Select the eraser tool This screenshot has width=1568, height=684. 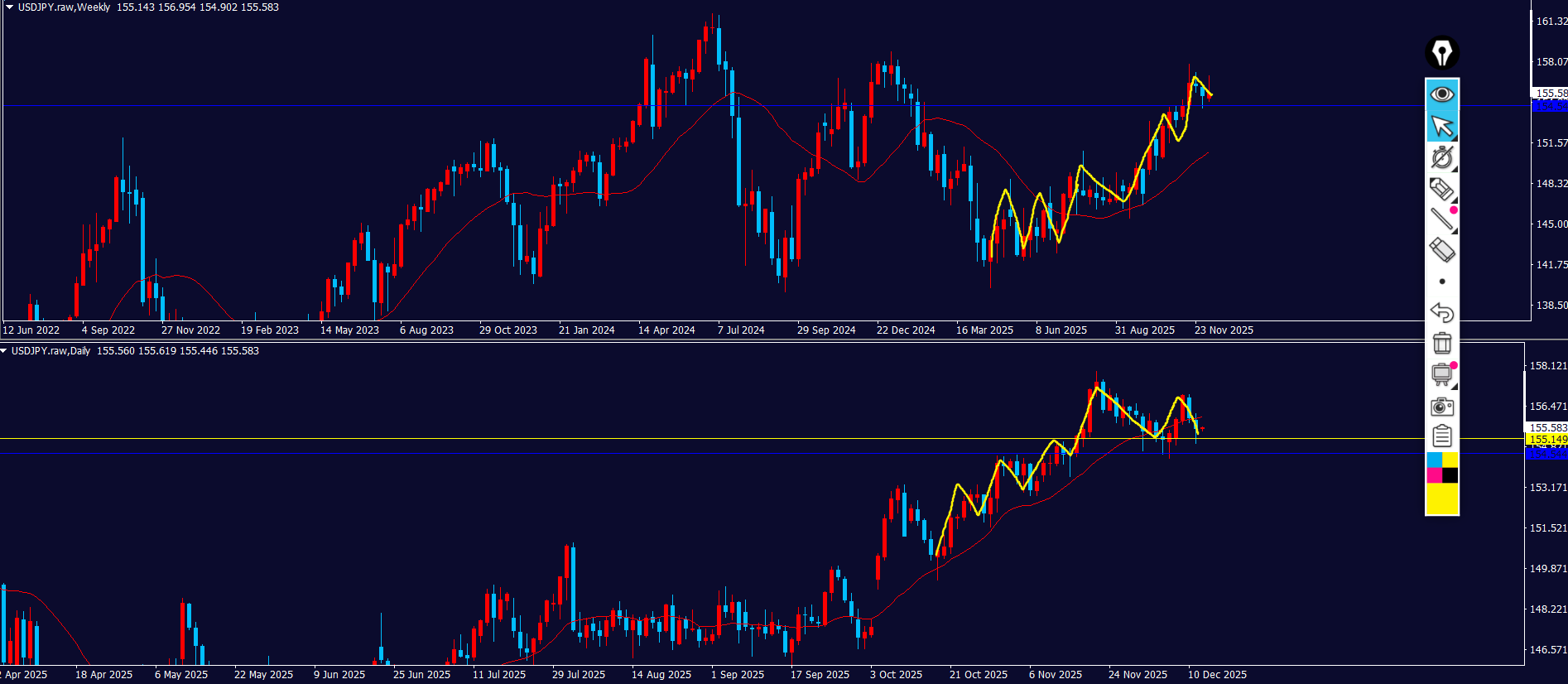coord(1441,249)
